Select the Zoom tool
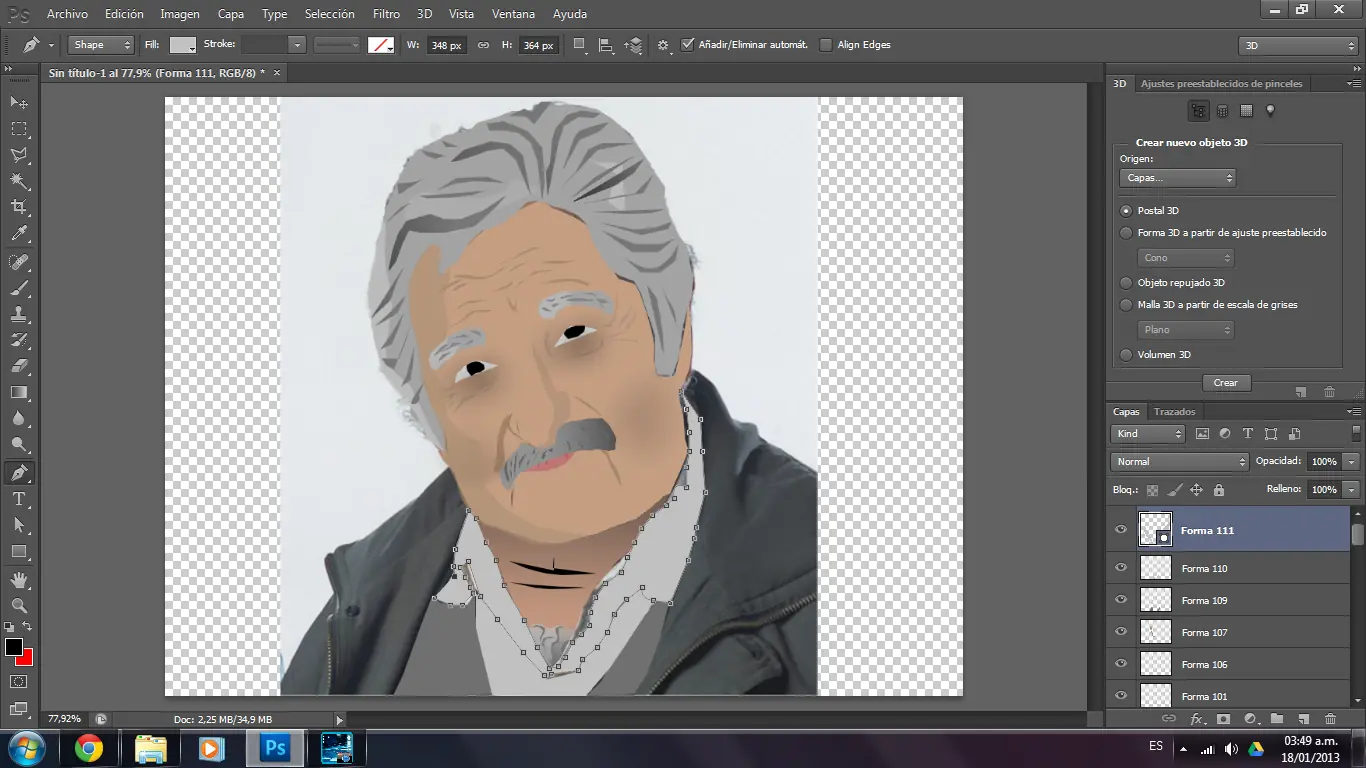The width and height of the screenshot is (1366, 768). 19,605
